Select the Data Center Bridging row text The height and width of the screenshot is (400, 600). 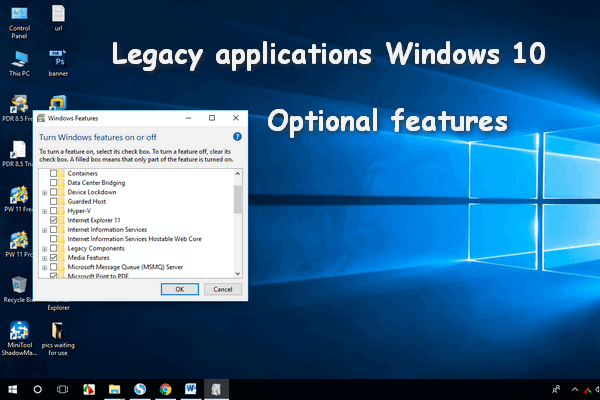(x=96, y=183)
